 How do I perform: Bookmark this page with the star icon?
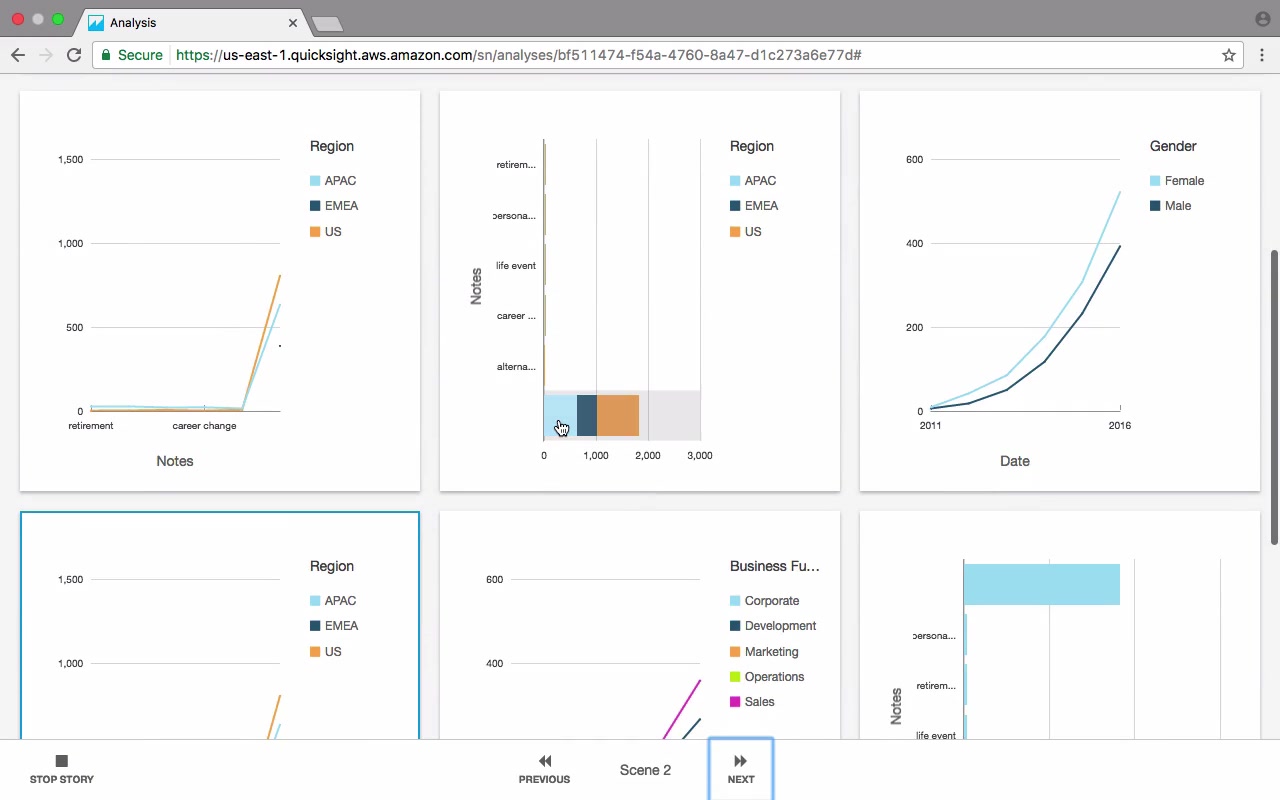click(x=1229, y=55)
